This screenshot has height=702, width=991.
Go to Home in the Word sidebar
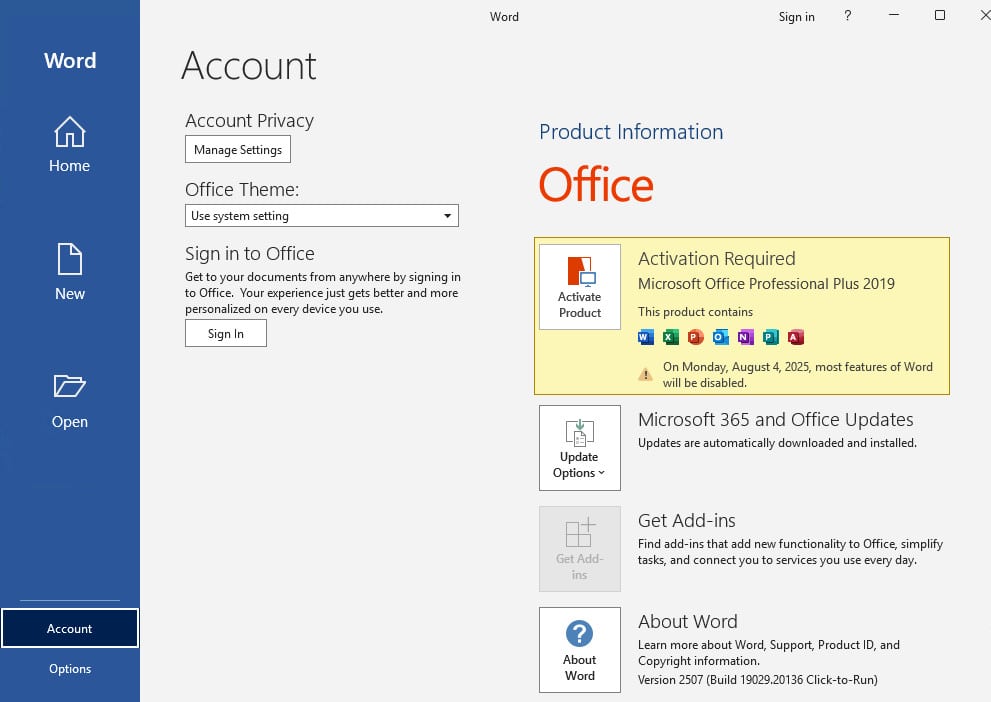[x=70, y=144]
